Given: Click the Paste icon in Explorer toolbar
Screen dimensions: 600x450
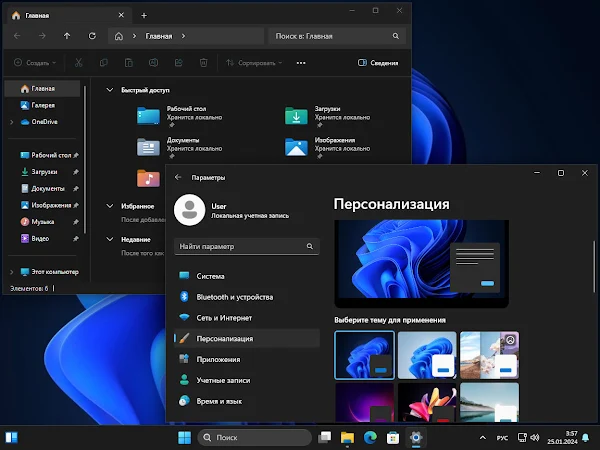Looking at the screenshot, I should 129,63.
